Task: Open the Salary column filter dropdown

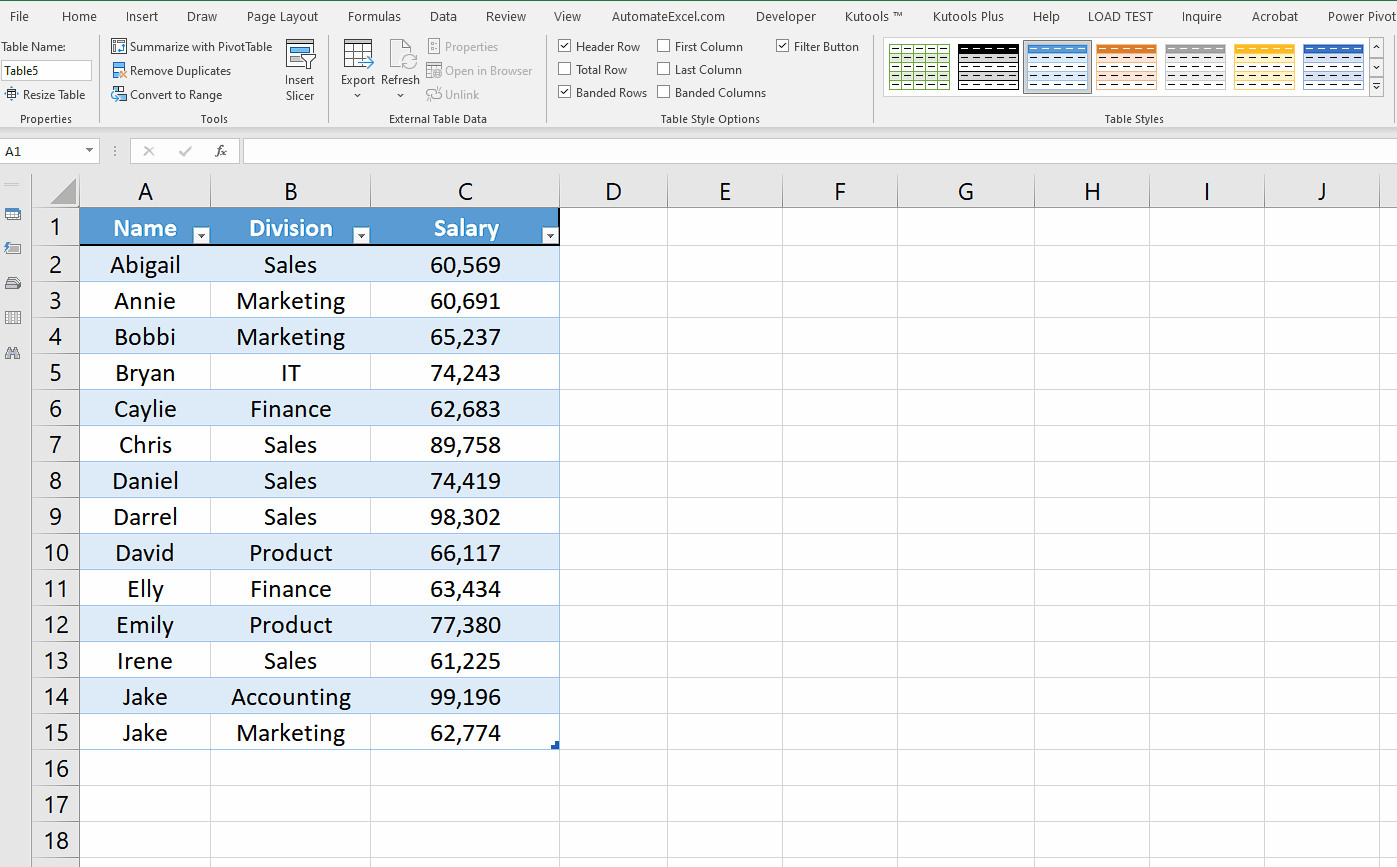Action: click(x=549, y=234)
